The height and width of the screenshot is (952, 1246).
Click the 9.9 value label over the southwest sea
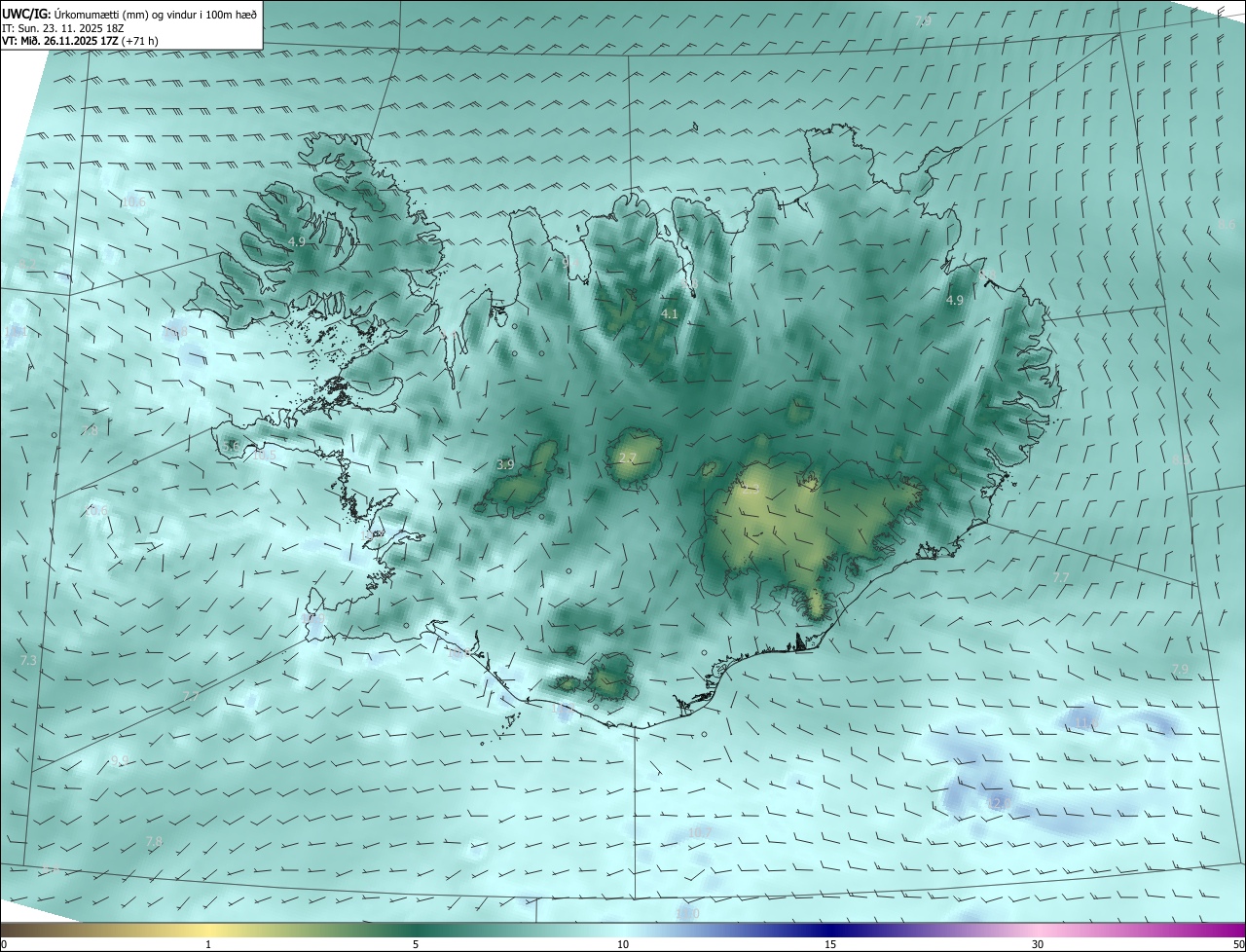click(x=120, y=760)
